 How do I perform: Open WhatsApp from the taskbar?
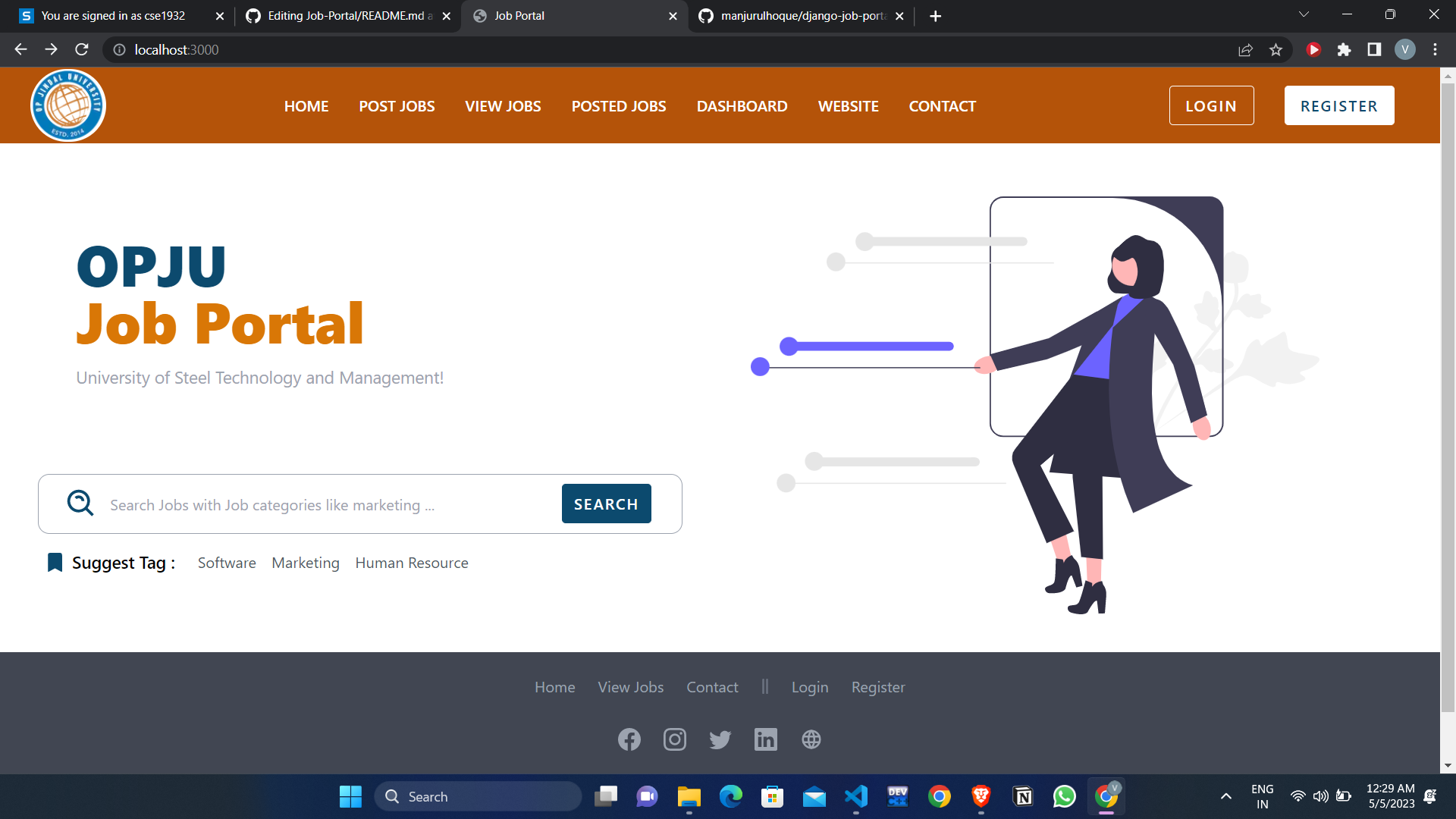(1064, 796)
